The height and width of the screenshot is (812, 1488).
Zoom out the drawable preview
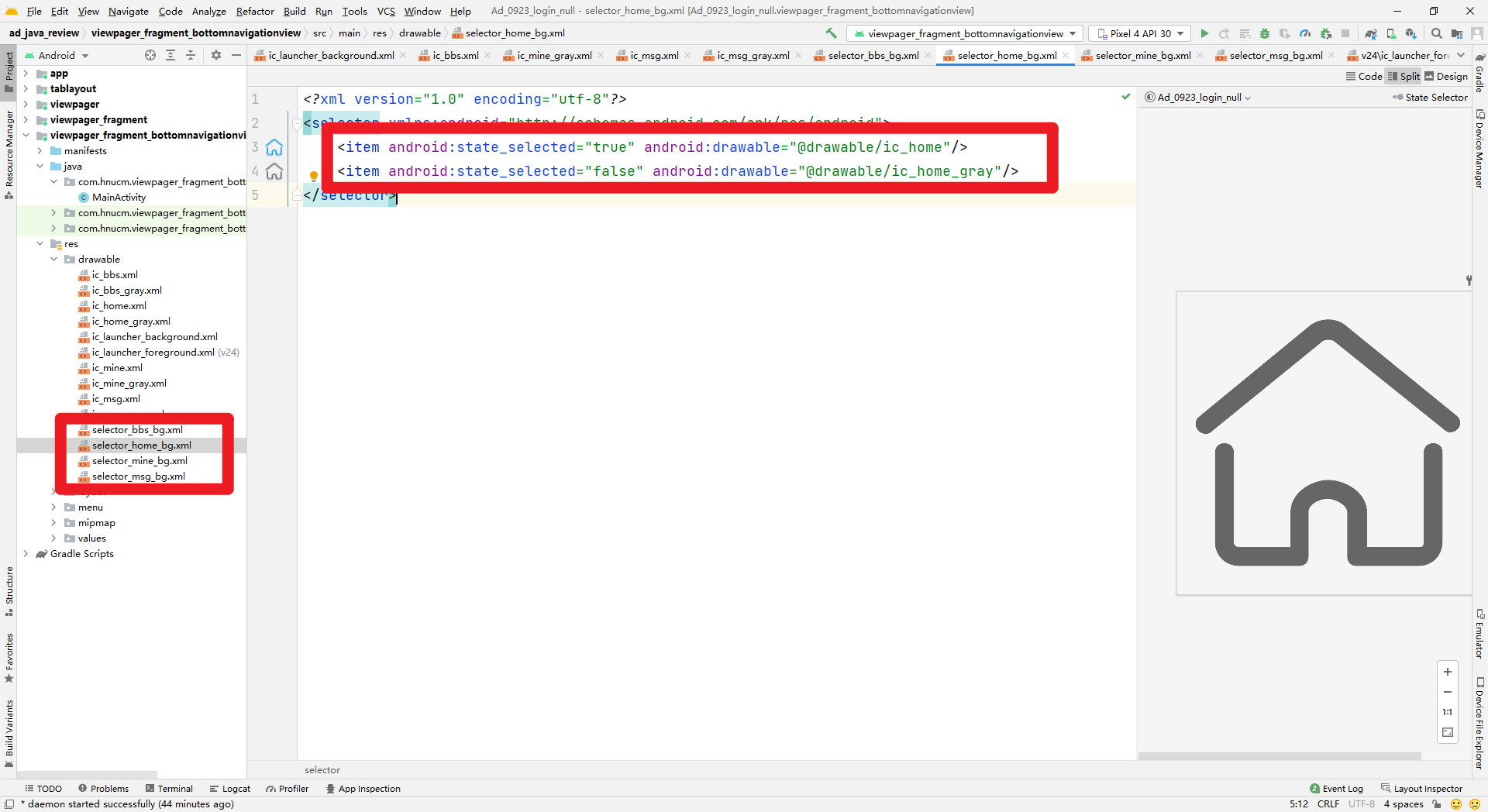pyautogui.click(x=1447, y=692)
